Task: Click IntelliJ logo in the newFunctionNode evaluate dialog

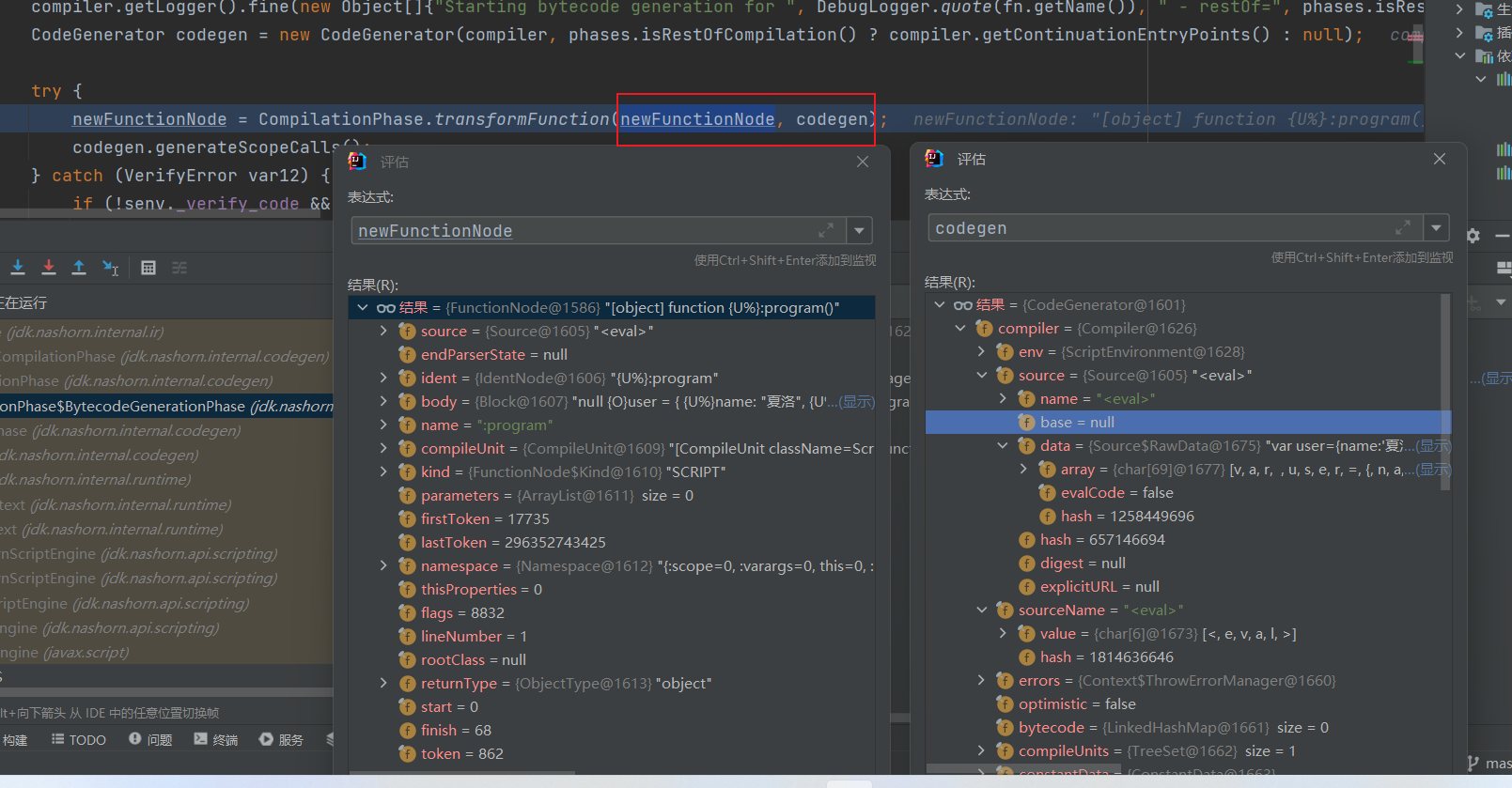Action: tap(357, 162)
